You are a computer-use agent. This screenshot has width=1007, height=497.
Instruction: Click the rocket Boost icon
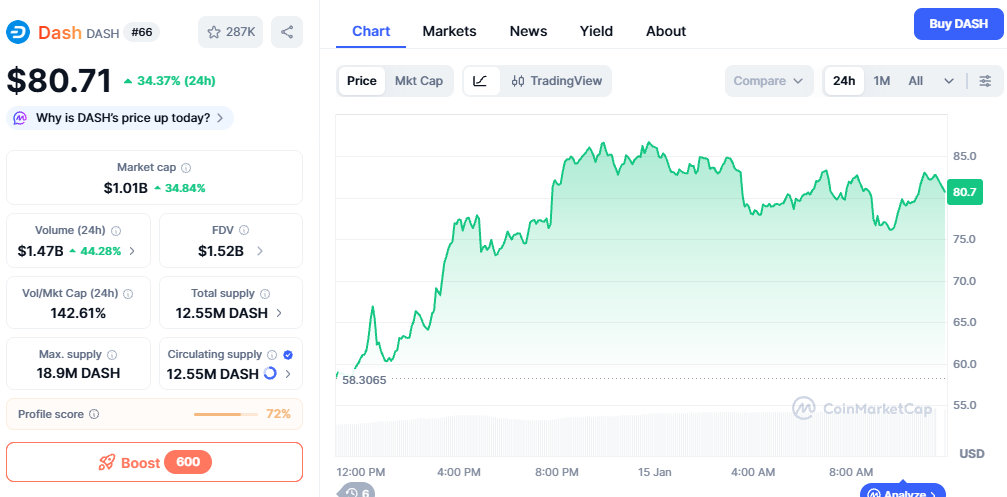click(x=107, y=462)
